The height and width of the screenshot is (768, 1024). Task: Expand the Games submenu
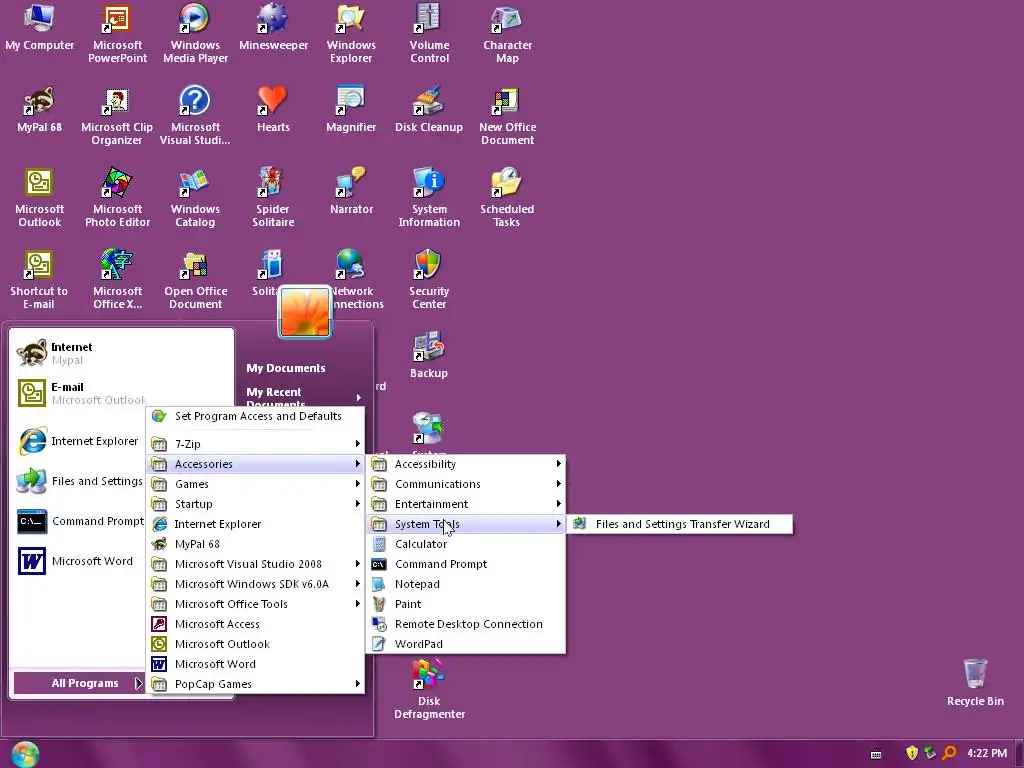pos(255,484)
